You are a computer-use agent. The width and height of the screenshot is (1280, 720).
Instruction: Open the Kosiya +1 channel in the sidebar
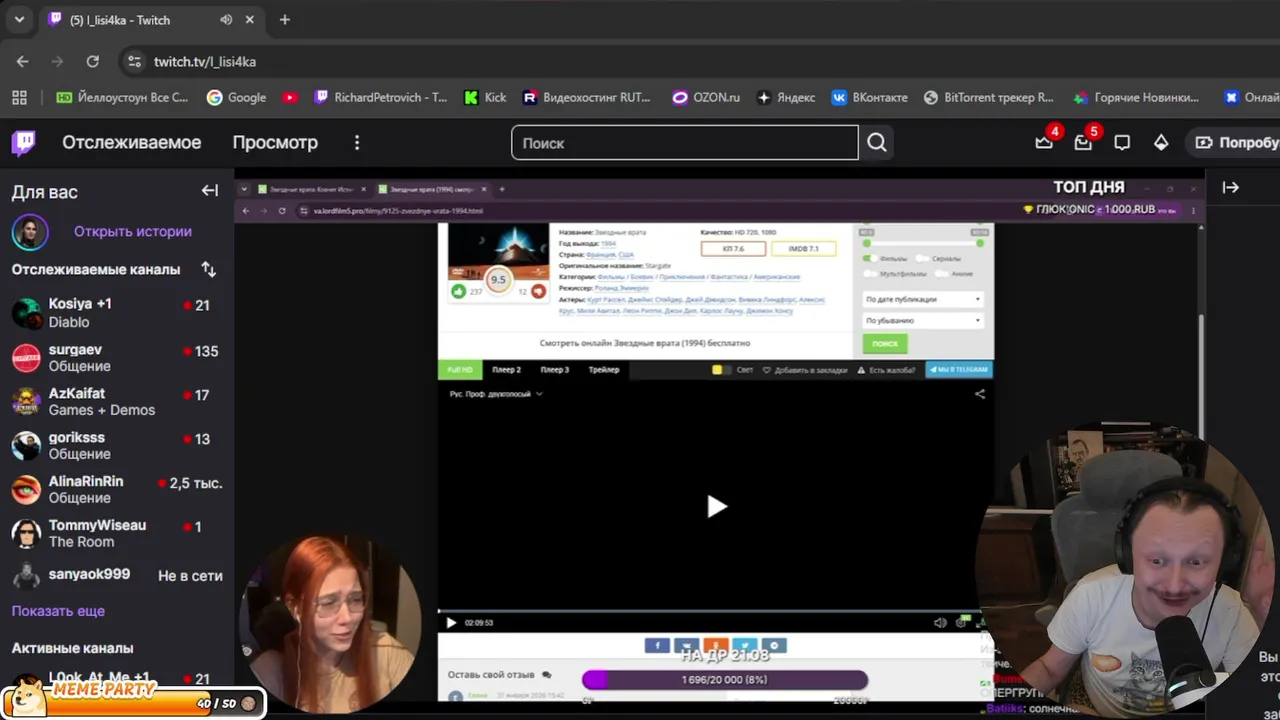tap(117, 313)
